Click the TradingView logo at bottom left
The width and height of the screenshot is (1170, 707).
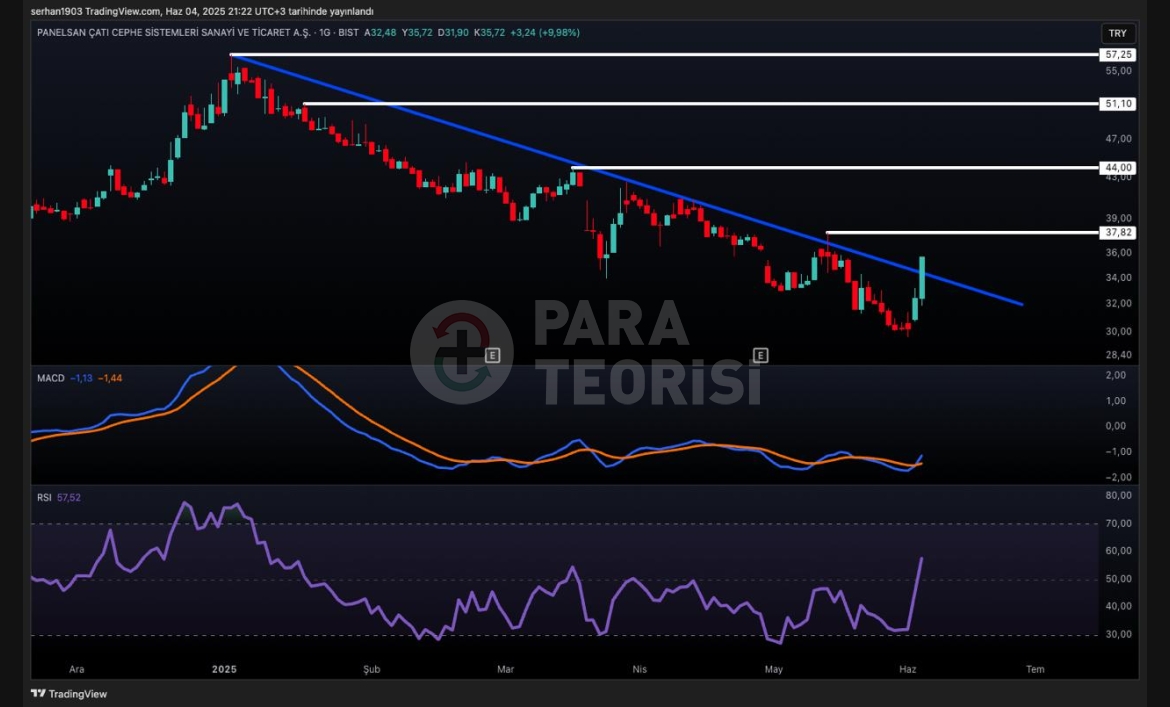(69, 693)
